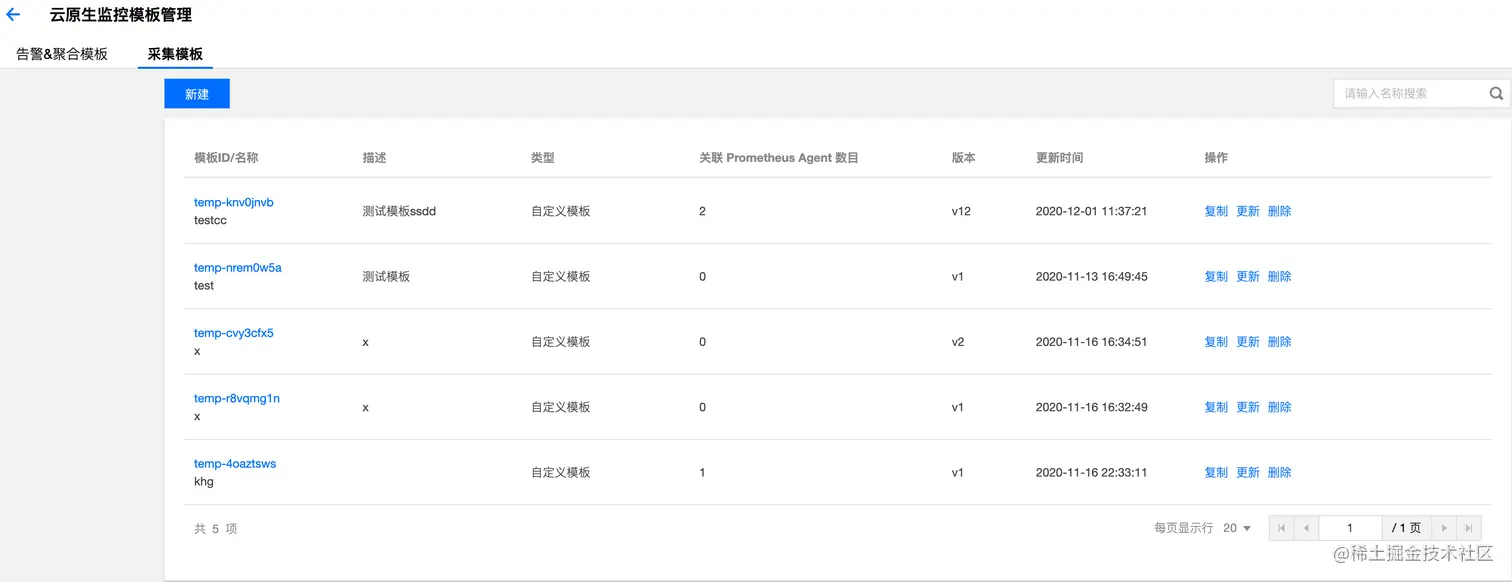The width and height of the screenshot is (1512, 582).
Task: Open template temp-knv0jnvb link
Action: point(234,202)
